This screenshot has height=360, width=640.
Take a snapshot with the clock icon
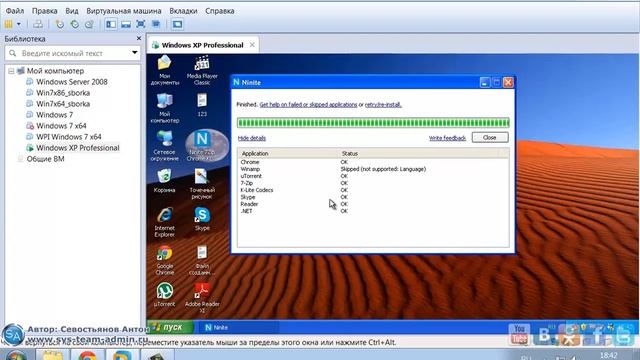(x=60, y=24)
